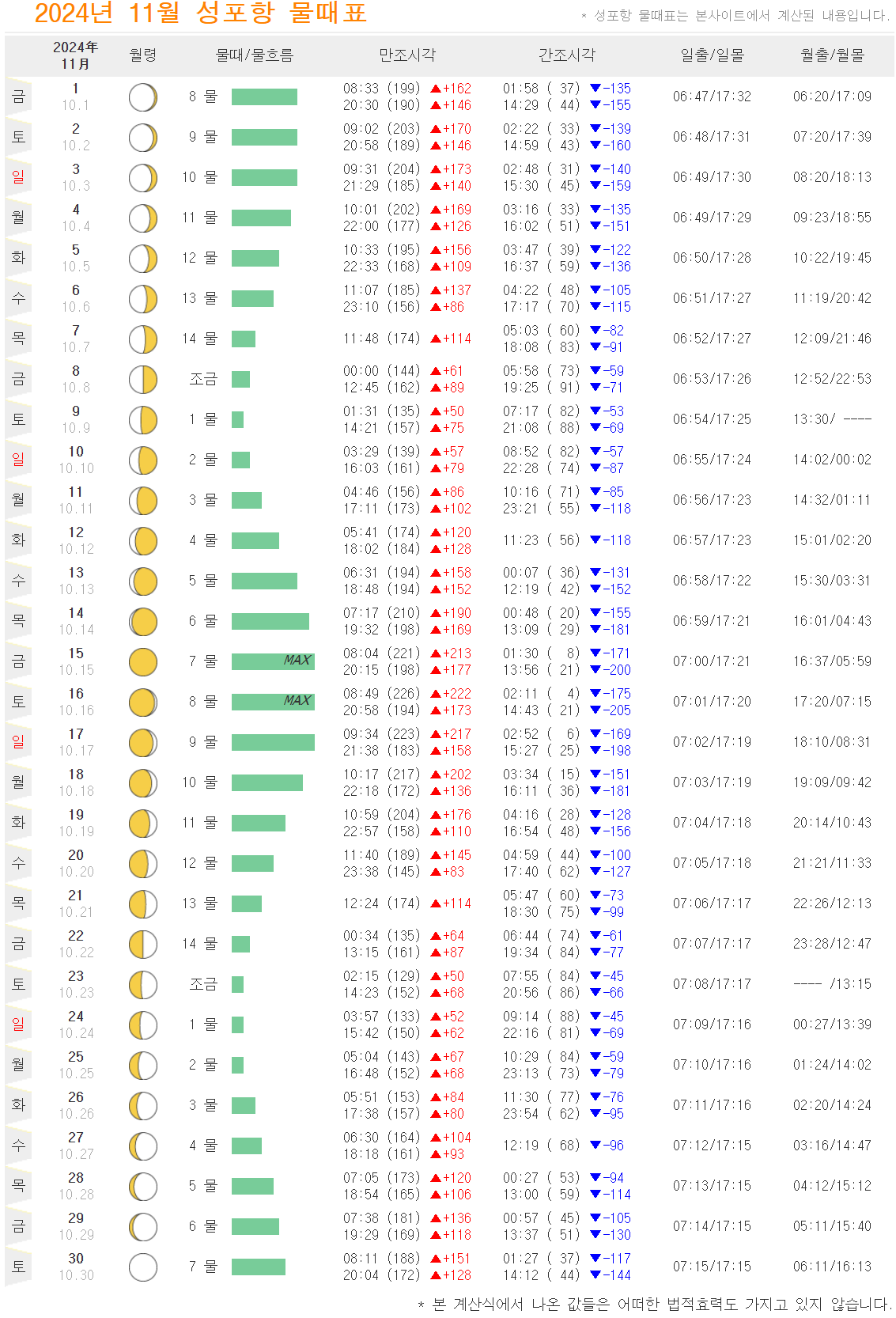This screenshot has height=1318, width=896.
Task: Click the single high tide time 12:24 (174)
Action: point(382,903)
